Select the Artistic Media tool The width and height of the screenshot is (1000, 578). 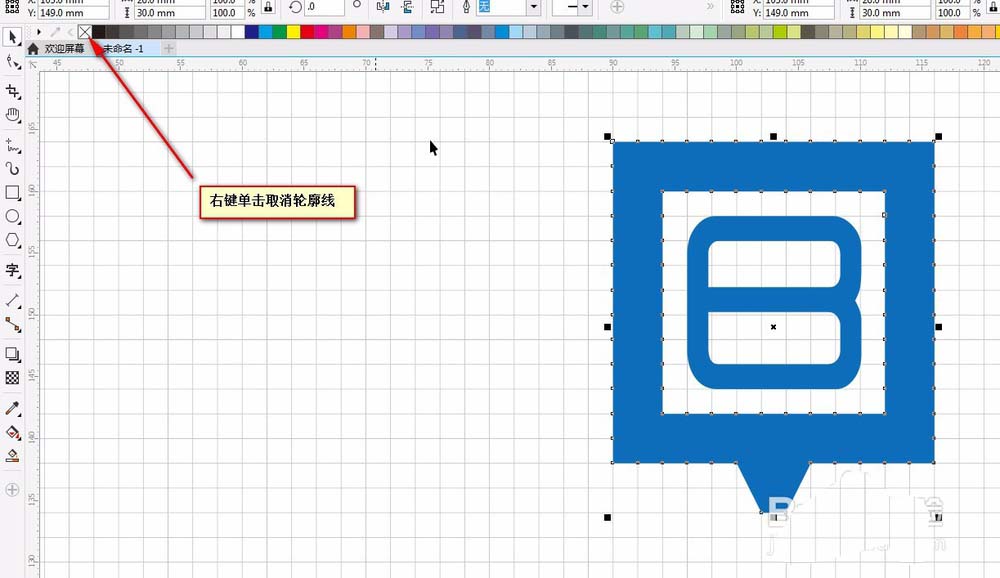tap(12, 168)
